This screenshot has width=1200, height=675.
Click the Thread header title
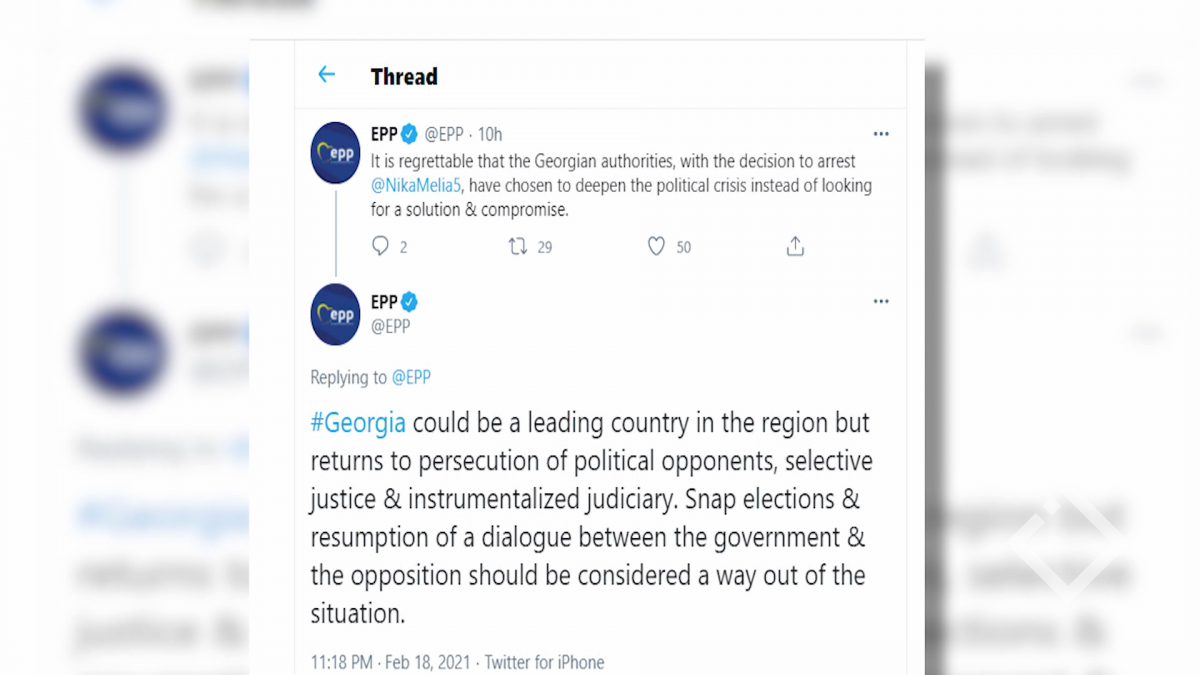click(404, 76)
